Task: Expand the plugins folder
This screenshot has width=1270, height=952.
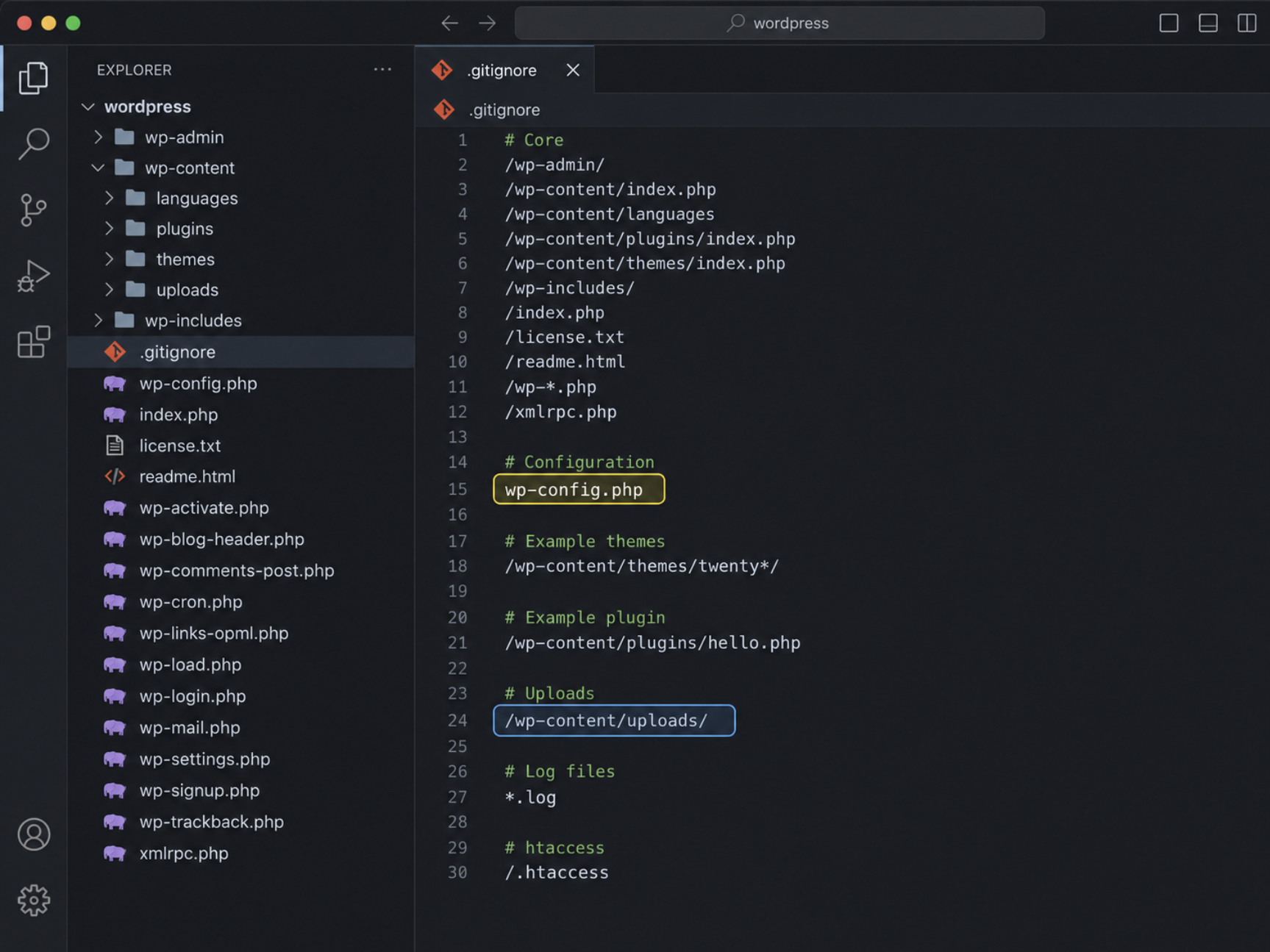Action: [x=110, y=229]
